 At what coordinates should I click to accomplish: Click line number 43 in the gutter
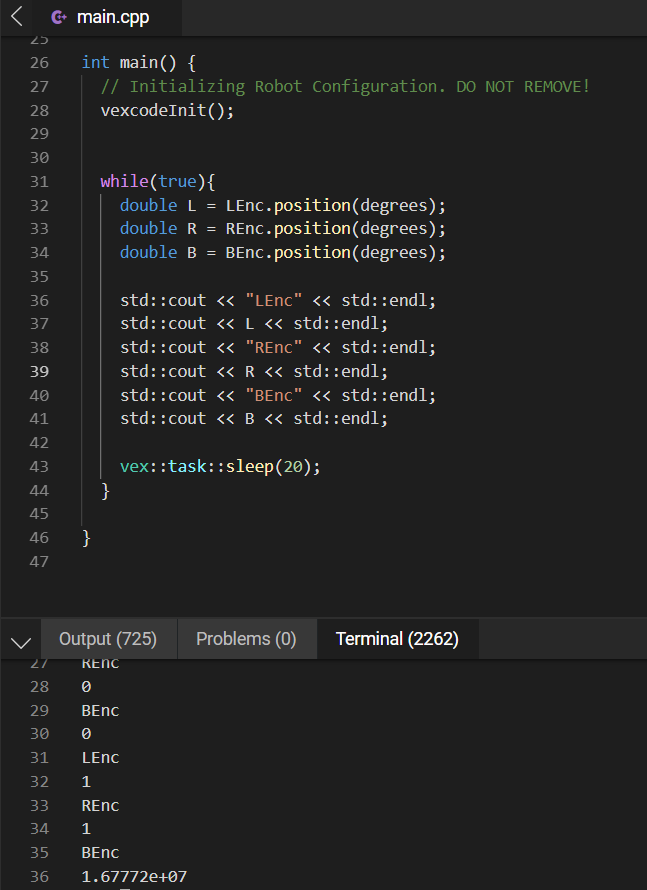coord(39,467)
